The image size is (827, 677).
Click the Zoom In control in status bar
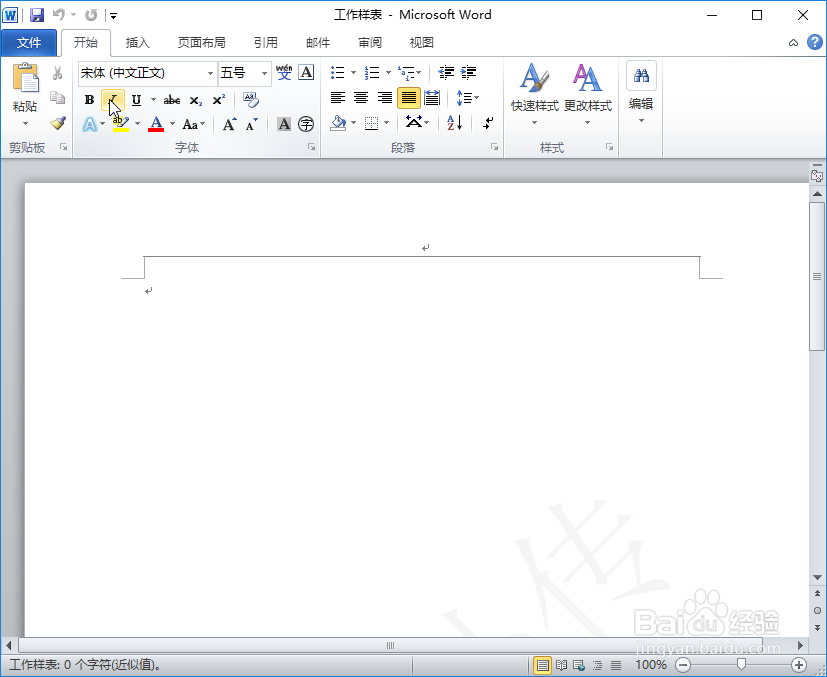click(799, 664)
